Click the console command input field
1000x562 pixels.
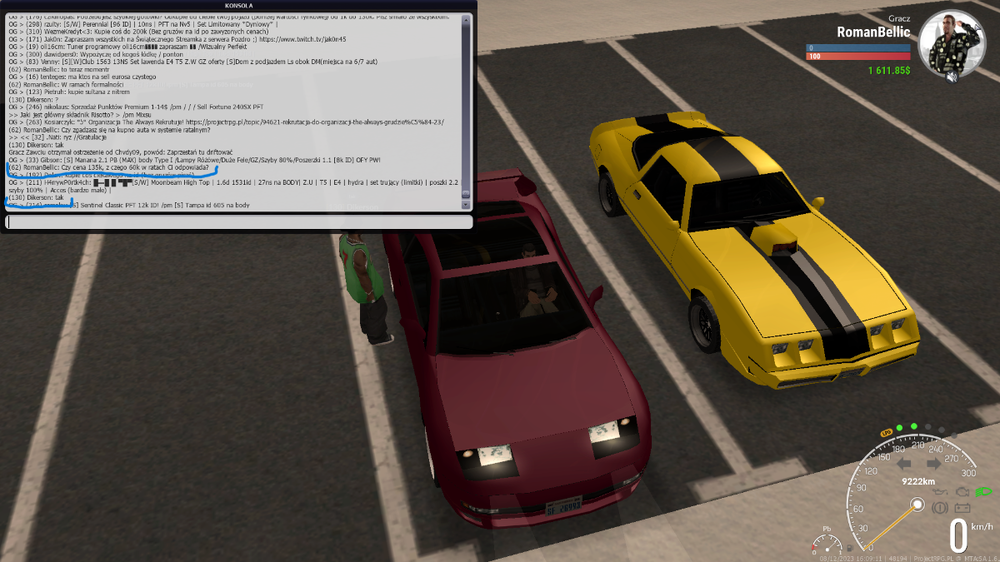click(239, 222)
